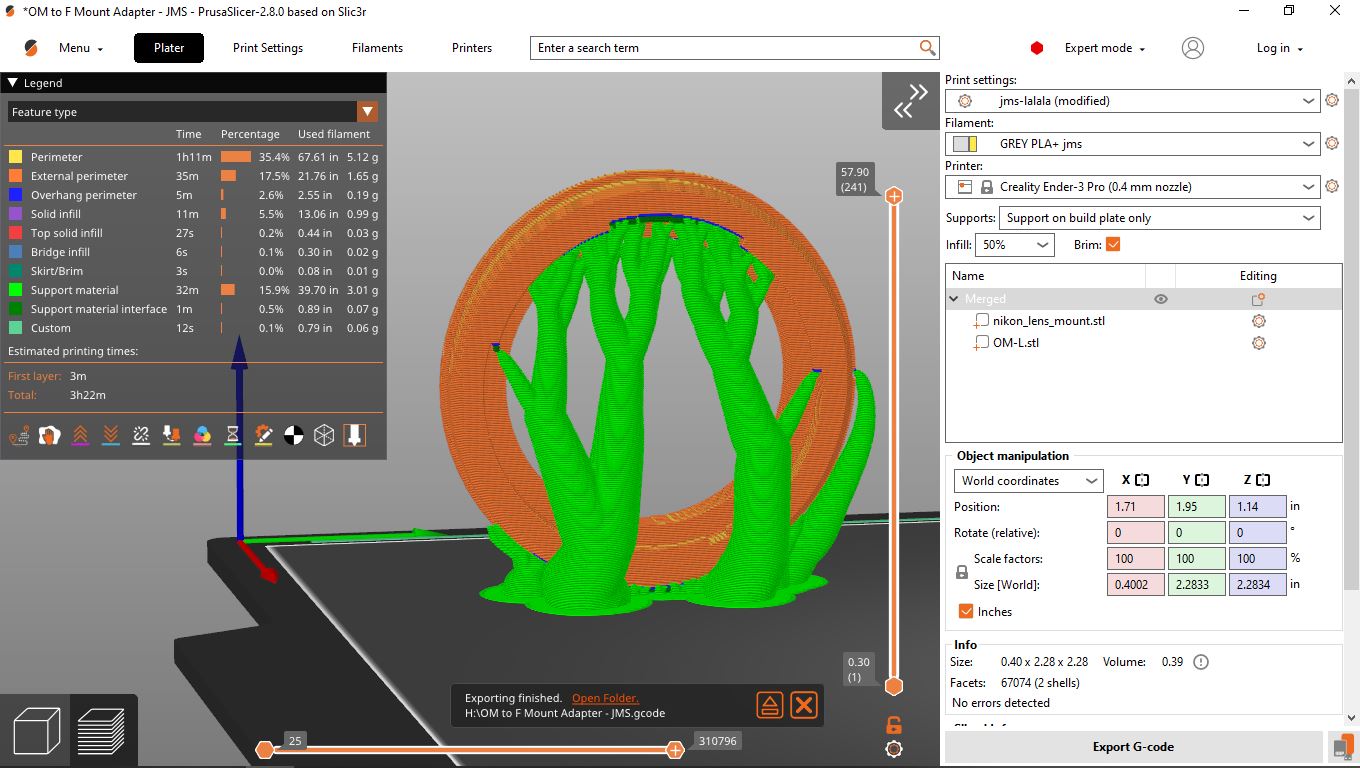Image resolution: width=1360 pixels, height=768 pixels.
Task: Open the Infill percentage dropdown
Action: [x=1014, y=245]
